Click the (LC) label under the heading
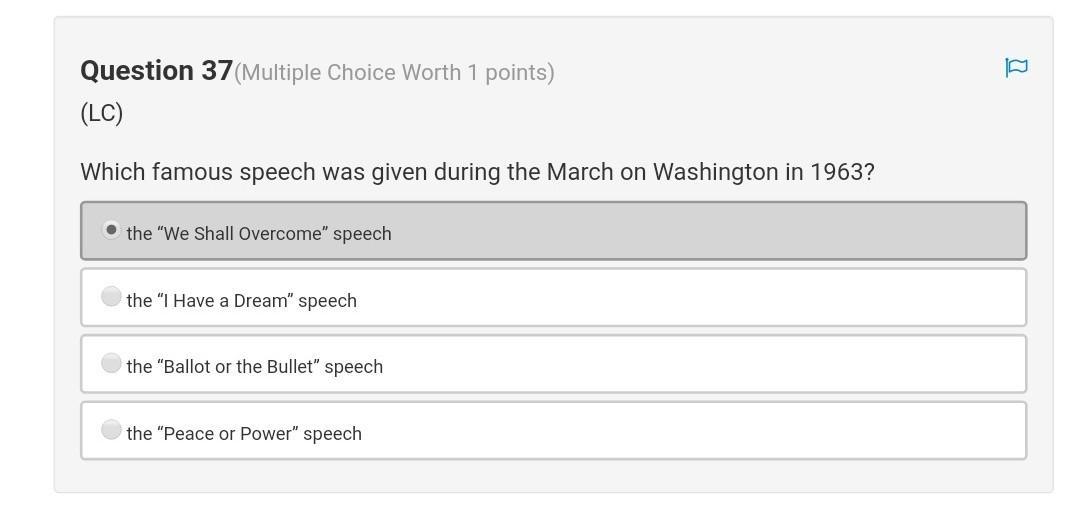The width and height of the screenshot is (1068, 506). tap(101, 113)
